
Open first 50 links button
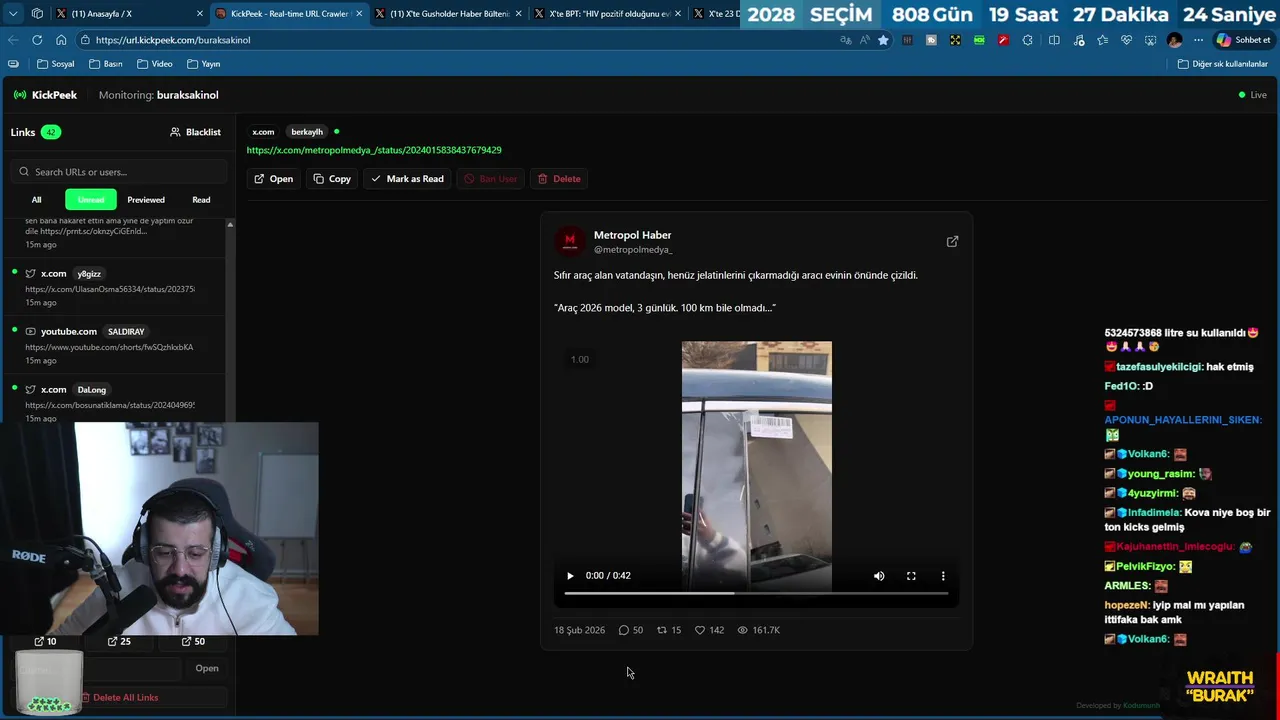coord(193,641)
